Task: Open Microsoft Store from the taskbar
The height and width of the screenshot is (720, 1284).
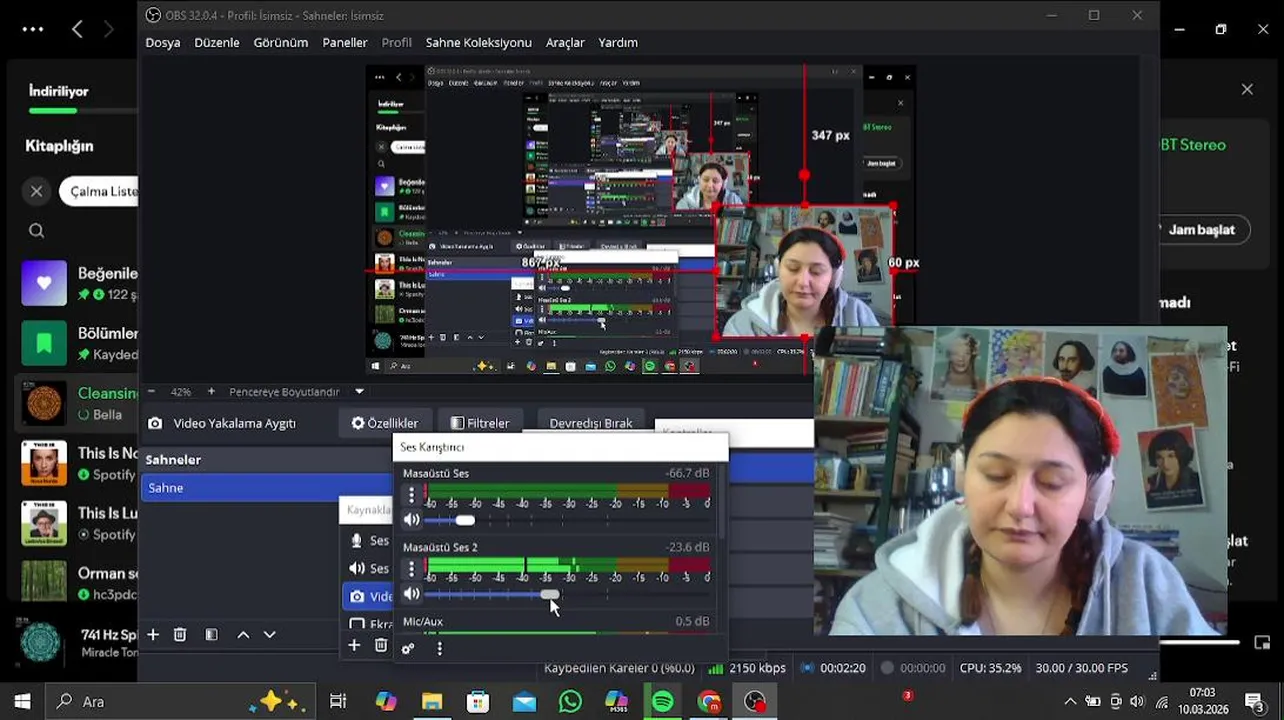Action: click(x=478, y=701)
